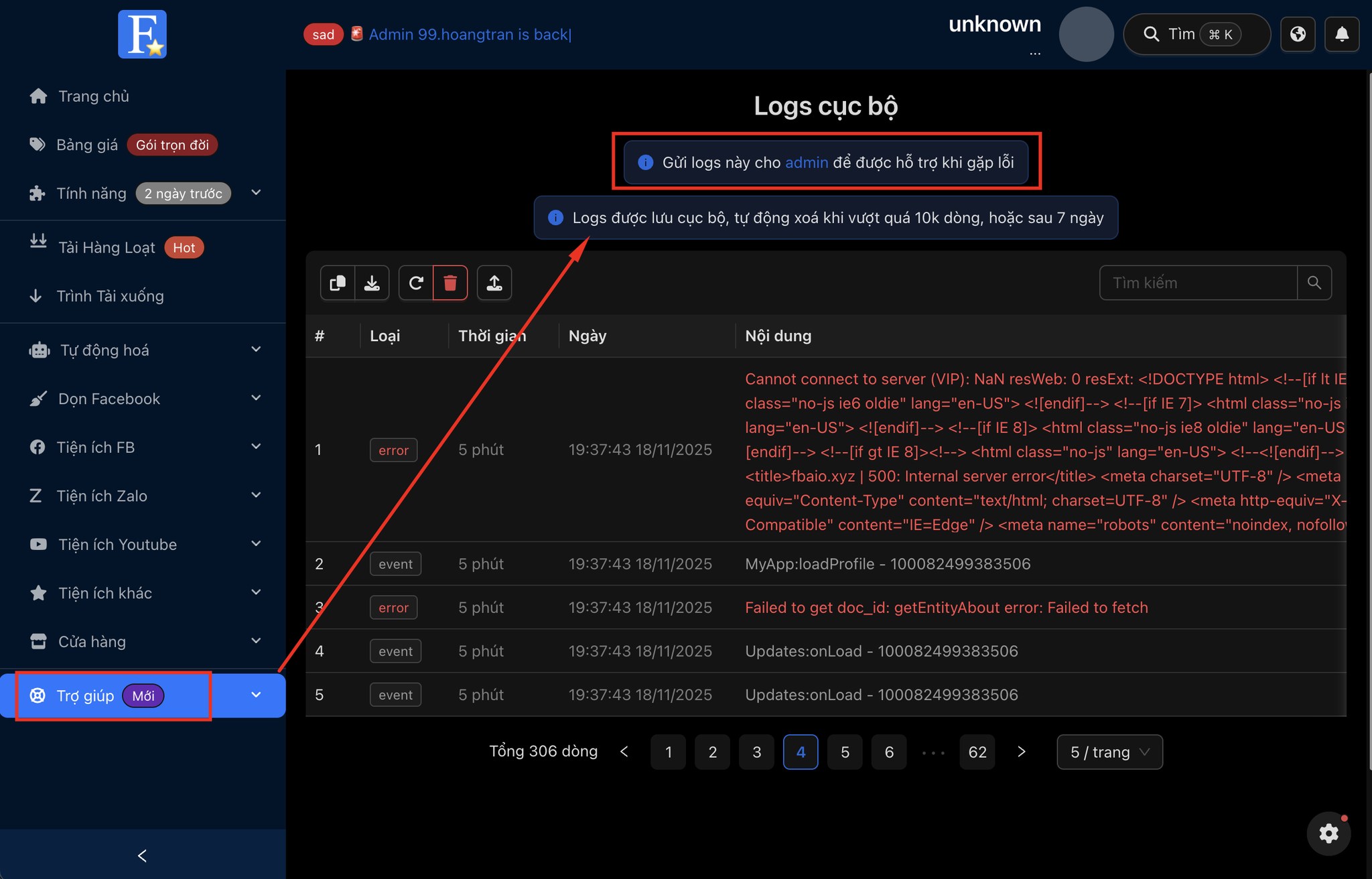Click the sad tag badge in header
1372x879 pixels.
(x=323, y=34)
